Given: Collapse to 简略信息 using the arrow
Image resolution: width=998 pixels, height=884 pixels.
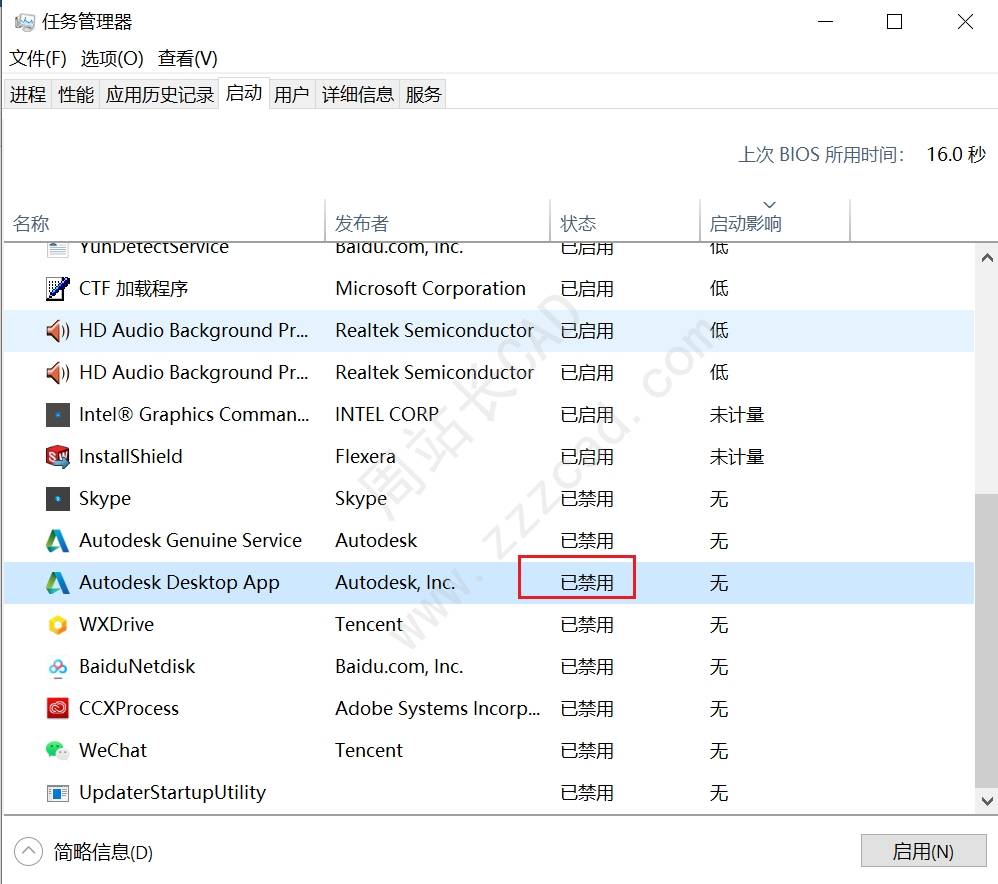Looking at the screenshot, I should pos(28,852).
